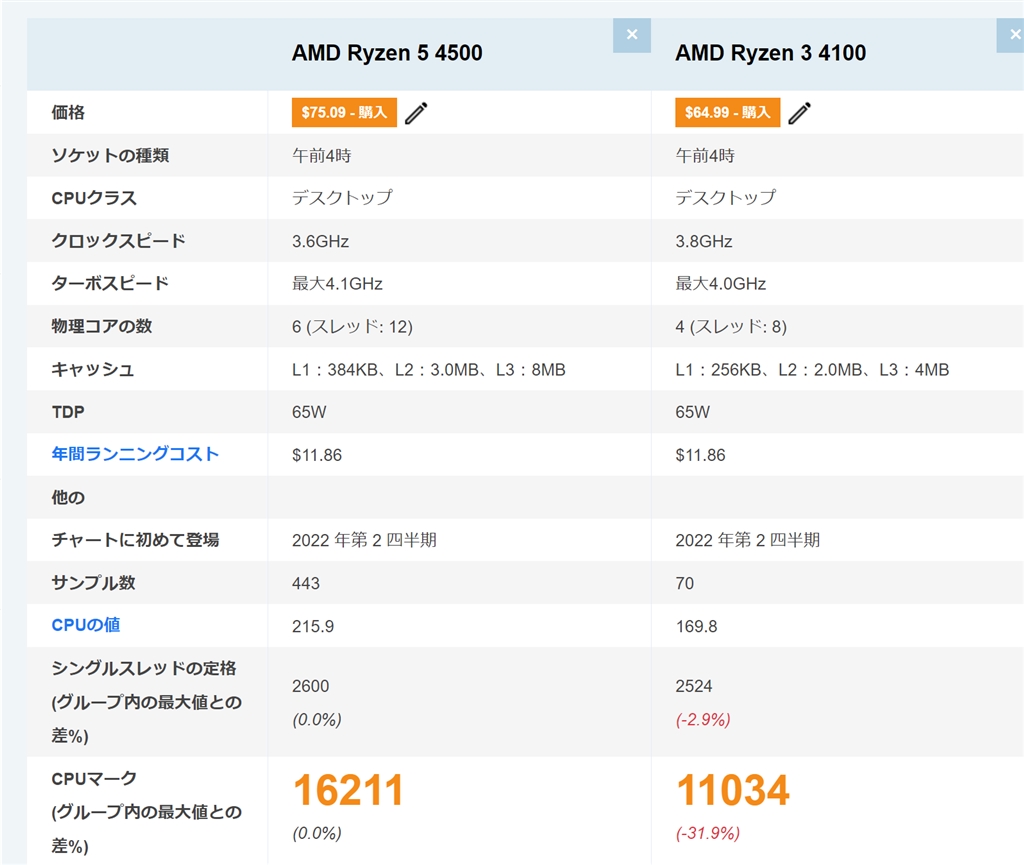Click the 11034 CPU mark score
Image resolution: width=1024 pixels, height=865 pixels.
[733, 790]
